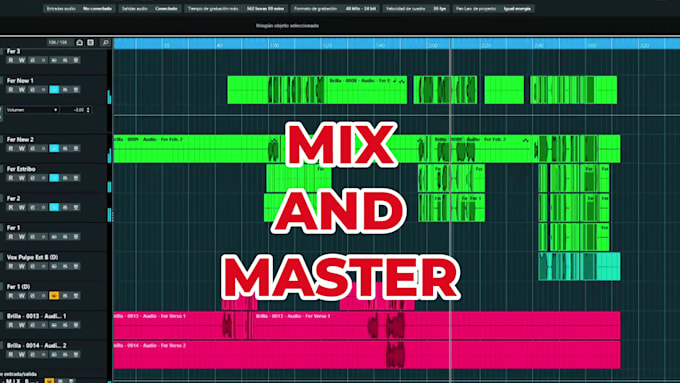Image resolution: width=680 pixels, height=383 pixels.
Task: Click the ruler at the 1:00 mark
Action: [275, 45]
